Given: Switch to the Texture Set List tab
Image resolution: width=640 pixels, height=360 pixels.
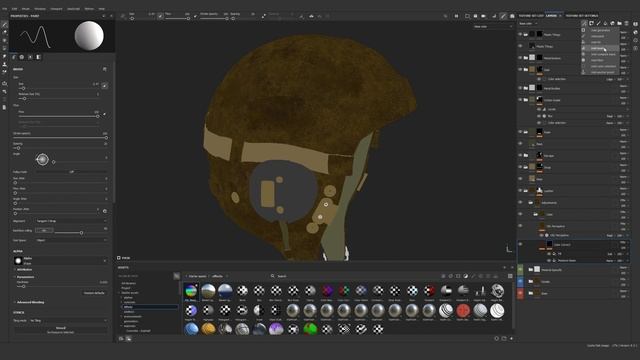Looking at the screenshot, I should pos(531,16).
